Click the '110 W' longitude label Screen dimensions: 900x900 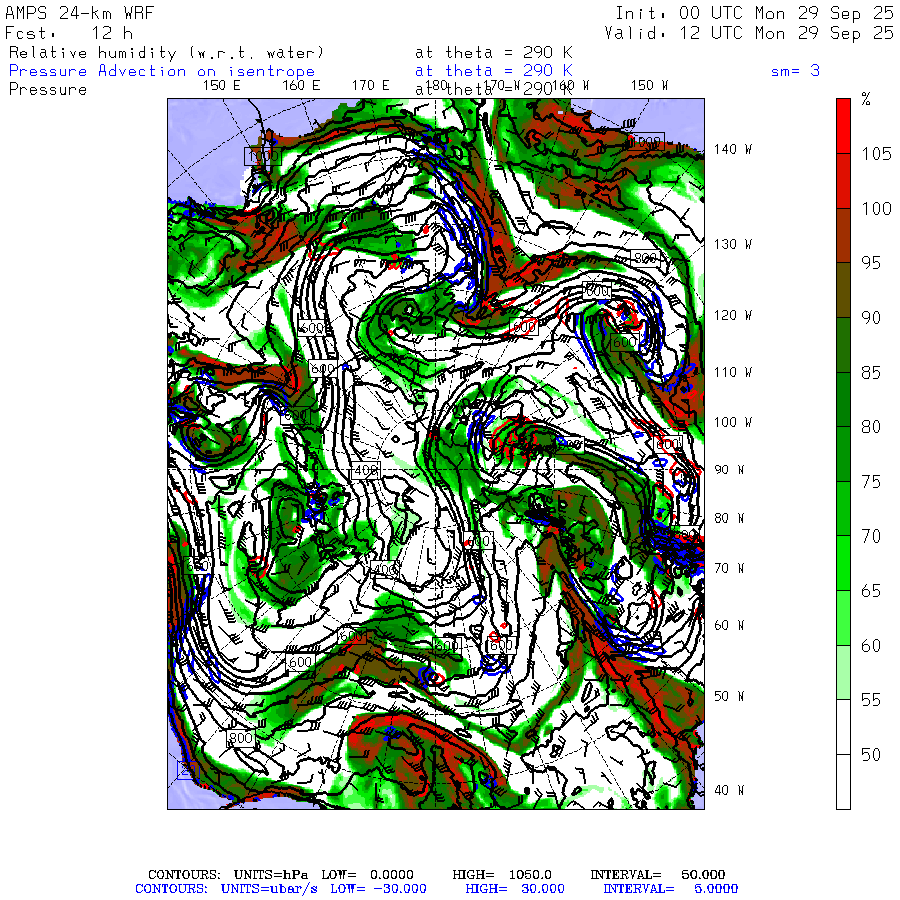click(x=733, y=373)
